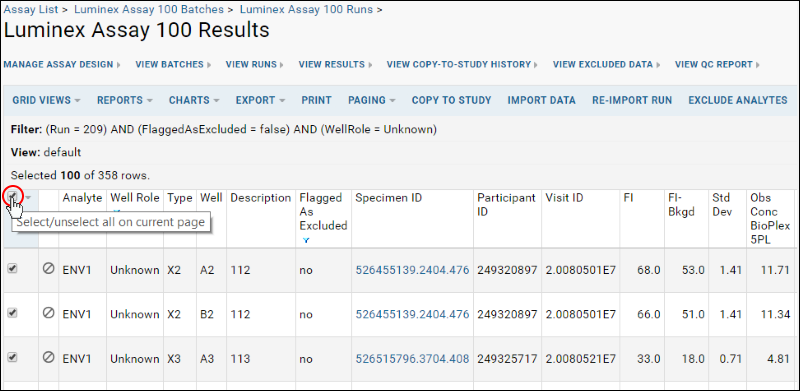Click the Filter description text
The image size is (800, 391).
coord(223,130)
